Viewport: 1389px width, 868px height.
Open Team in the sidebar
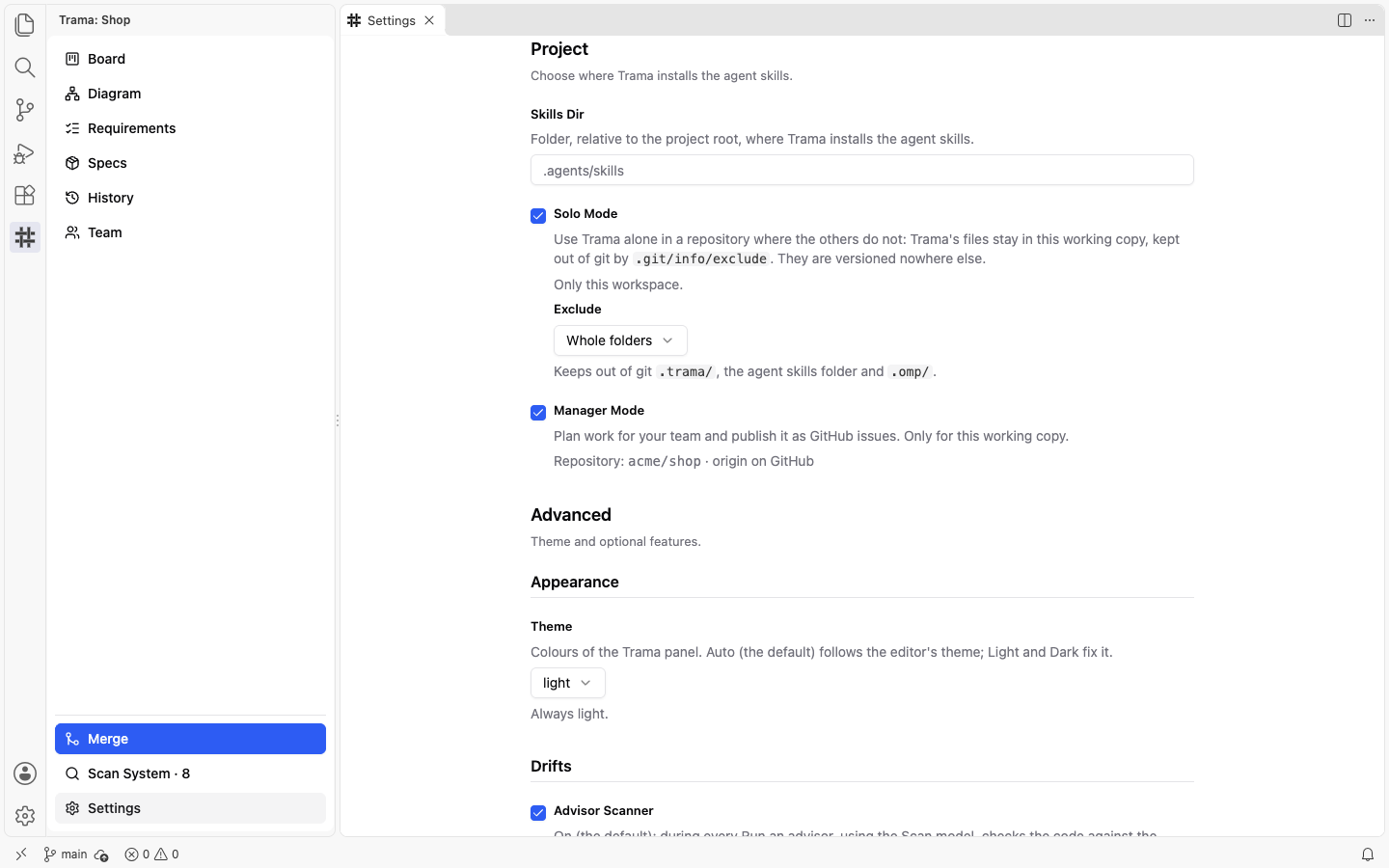pyautogui.click(x=190, y=232)
